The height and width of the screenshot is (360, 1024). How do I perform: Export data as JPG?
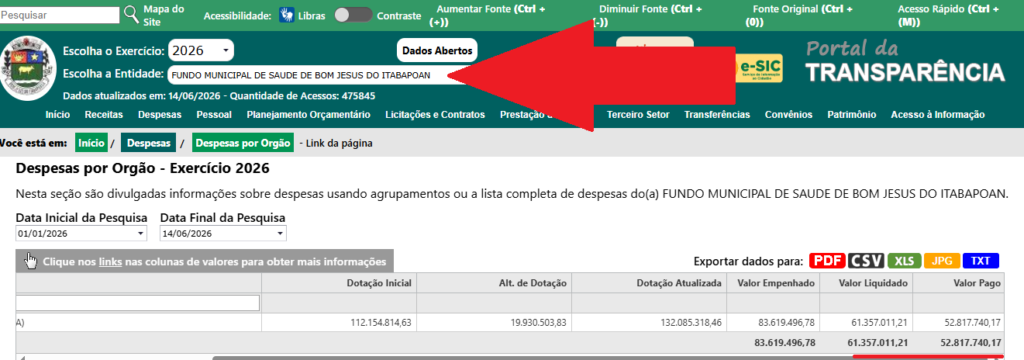(x=942, y=261)
